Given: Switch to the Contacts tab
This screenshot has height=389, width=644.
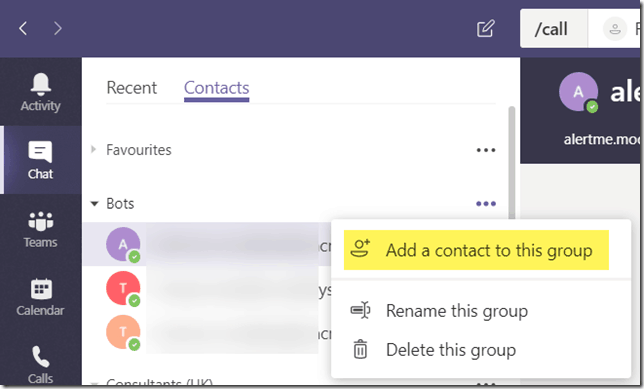Looking at the screenshot, I should tap(216, 88).
